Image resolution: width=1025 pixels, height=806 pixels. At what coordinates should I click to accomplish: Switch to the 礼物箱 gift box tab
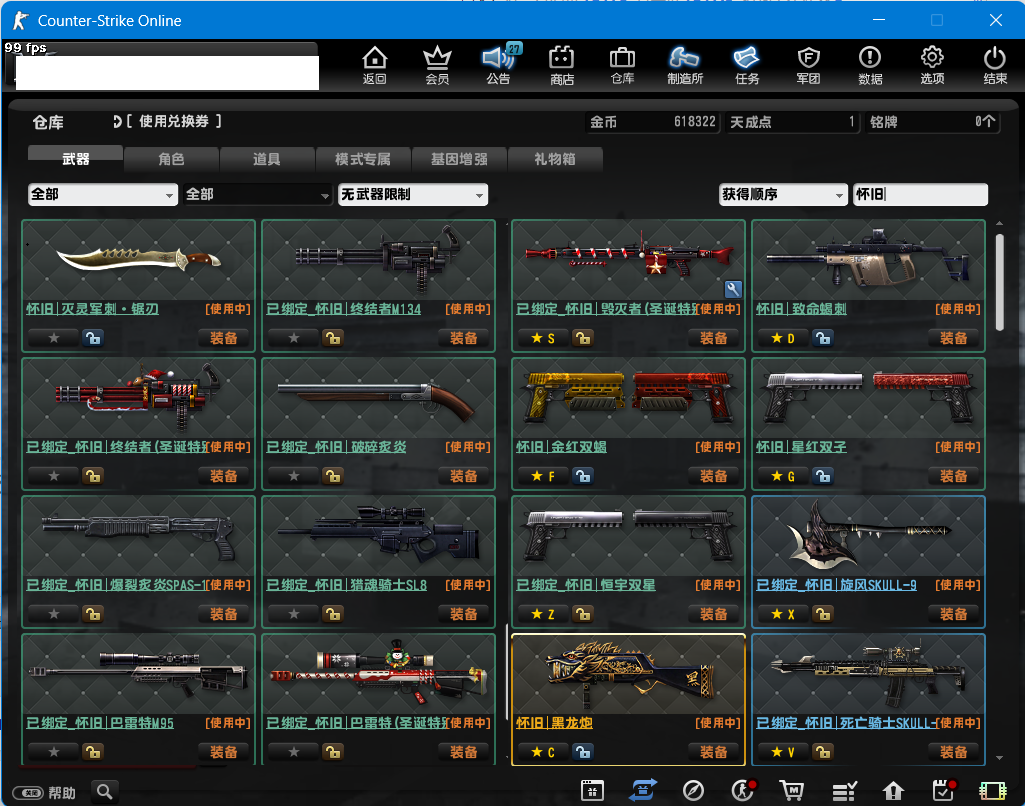click(x=554, y=159)
